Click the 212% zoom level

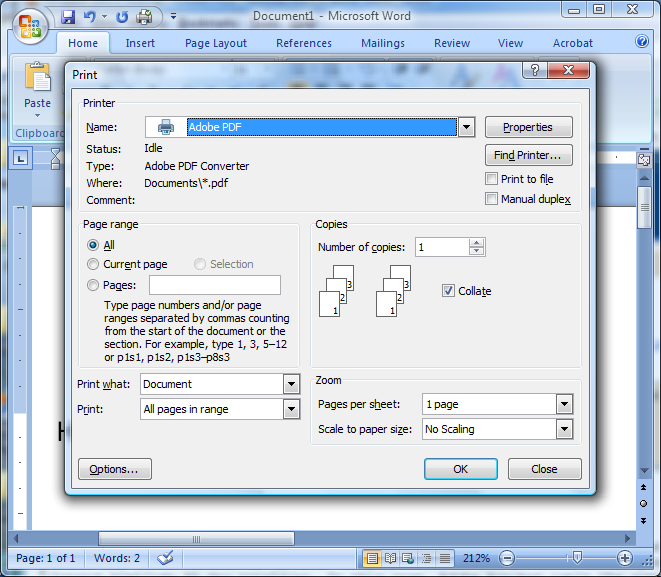[476, 558]
